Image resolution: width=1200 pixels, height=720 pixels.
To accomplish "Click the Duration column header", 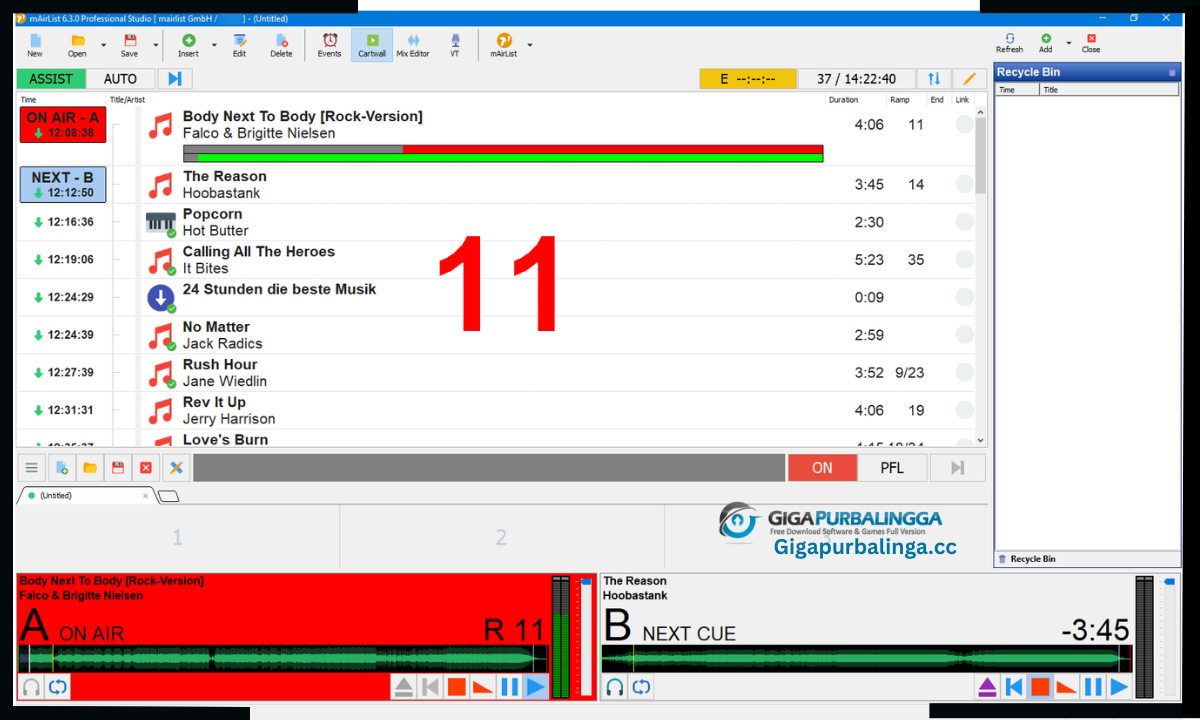I will point(843,100).
